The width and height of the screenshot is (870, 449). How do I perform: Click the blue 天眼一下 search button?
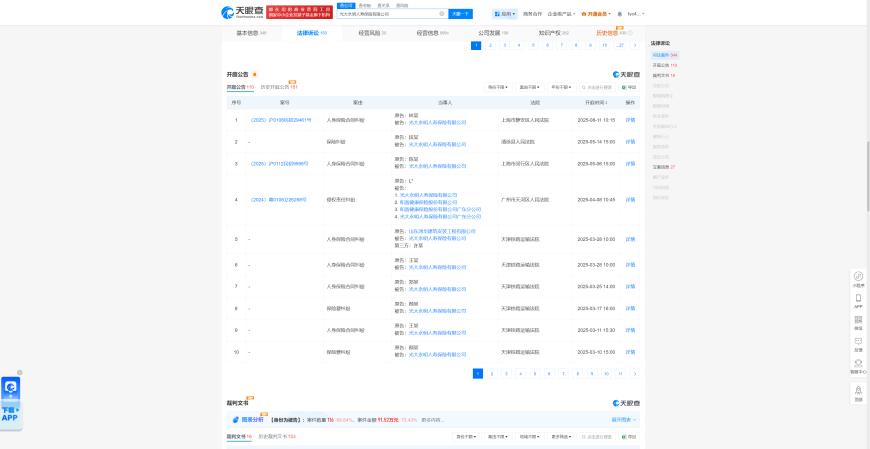(460, 14)
